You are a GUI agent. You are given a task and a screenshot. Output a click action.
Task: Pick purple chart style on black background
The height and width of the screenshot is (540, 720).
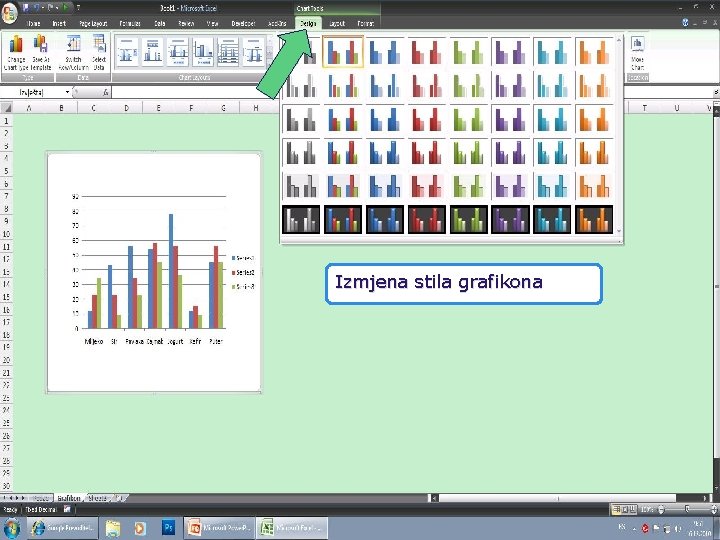[x=510, y=219]
